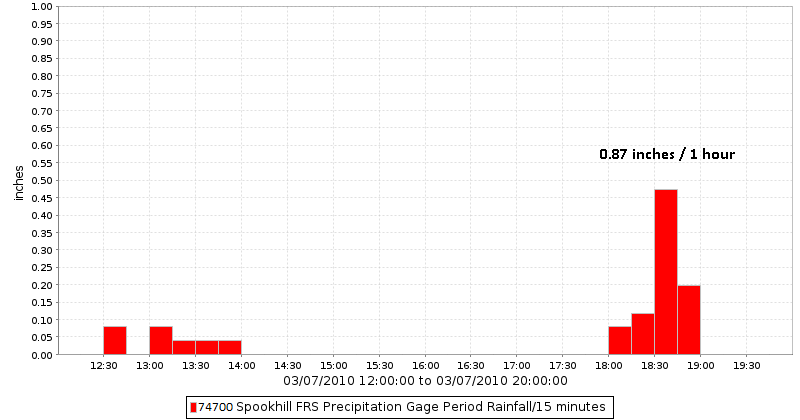Screen dimensions: 800x420
Task: Click the "0.87 inches / 1 hour" annotation
Action: pos(667,154)
